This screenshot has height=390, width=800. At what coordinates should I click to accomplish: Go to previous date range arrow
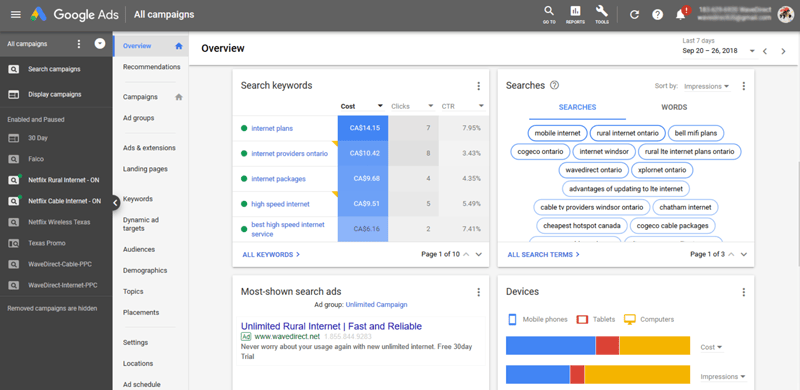tap(765, 51)
